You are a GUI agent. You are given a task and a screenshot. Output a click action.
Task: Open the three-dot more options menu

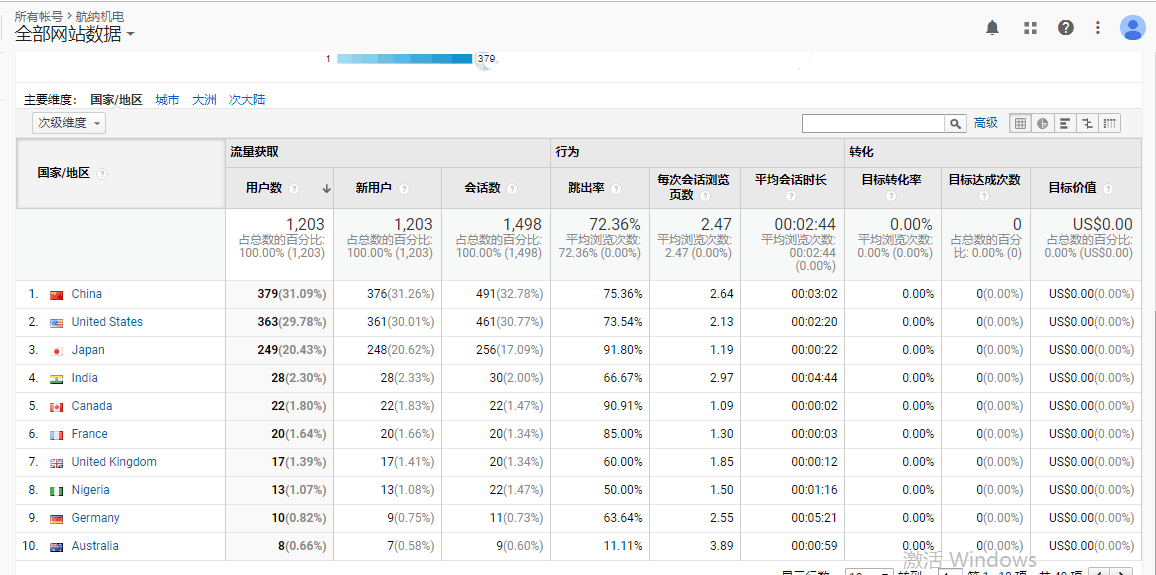coord(1098,28)
